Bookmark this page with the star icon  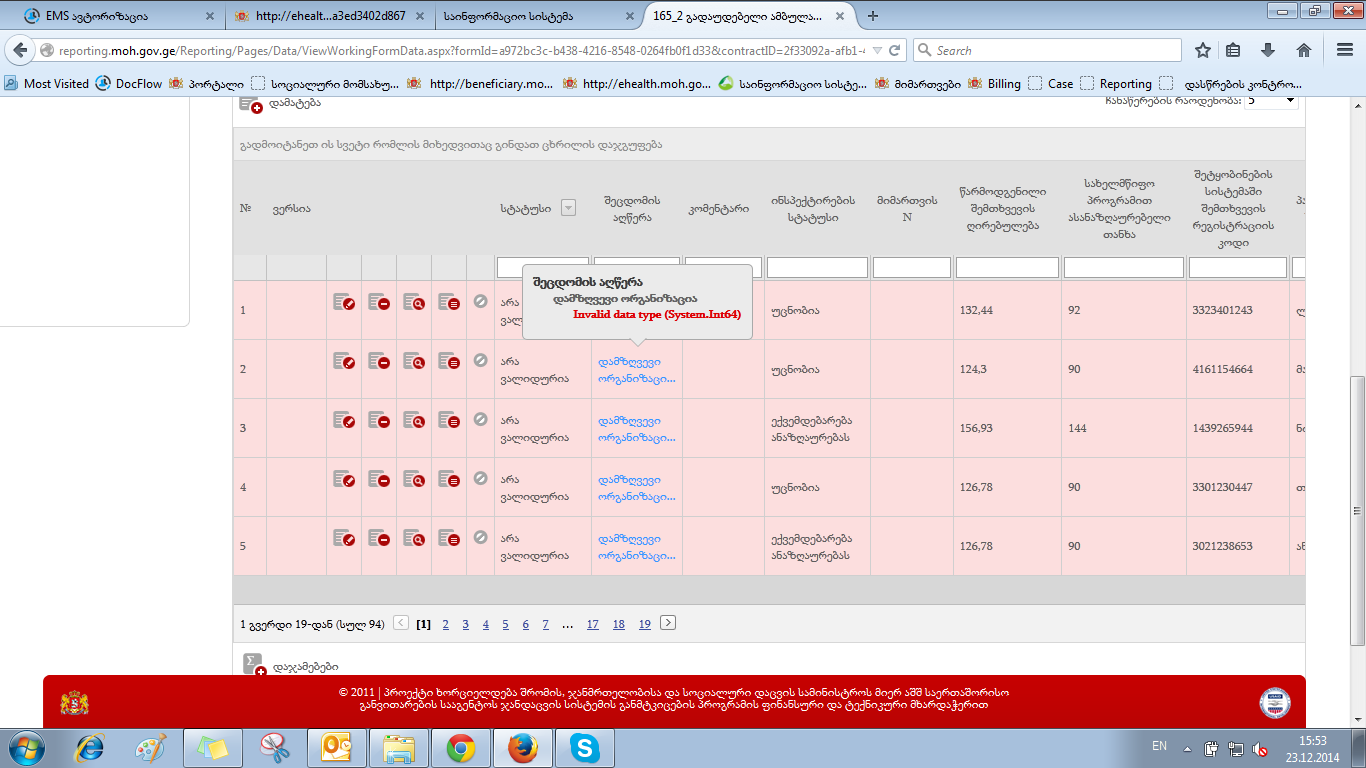[x=1203, y=50]
